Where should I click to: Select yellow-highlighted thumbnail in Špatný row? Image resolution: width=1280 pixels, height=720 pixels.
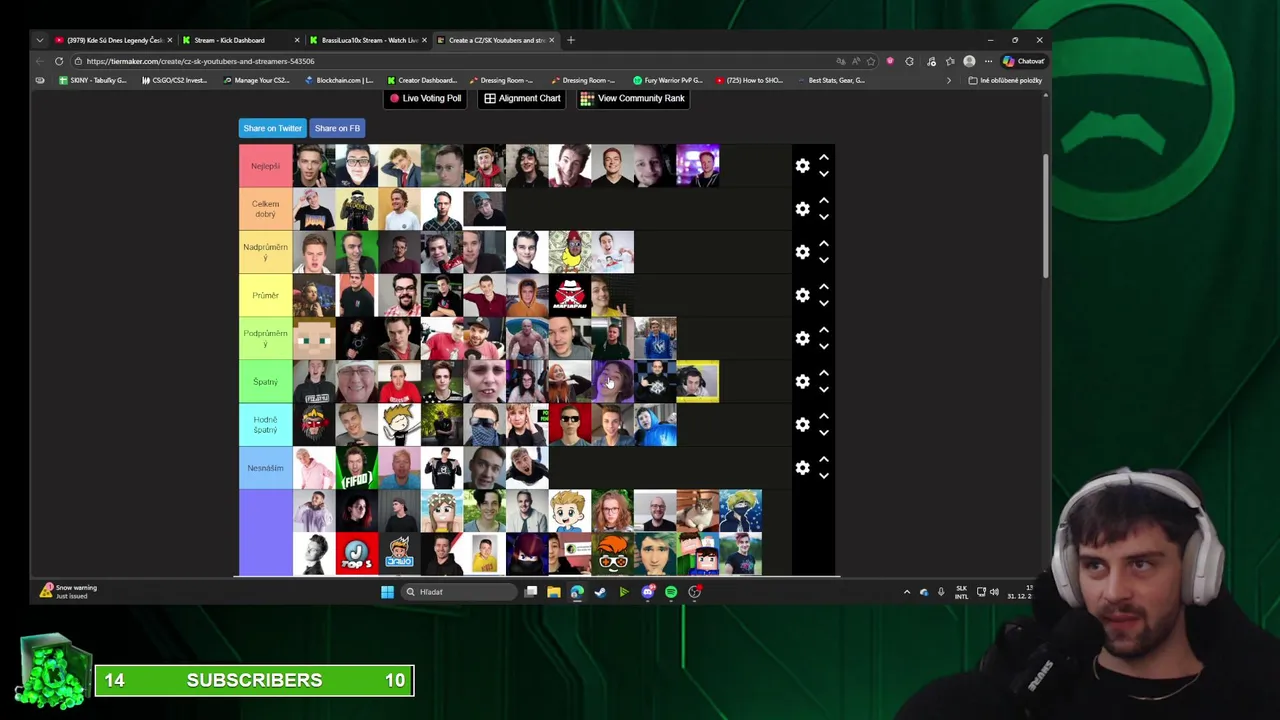click(x=698, y=381)
